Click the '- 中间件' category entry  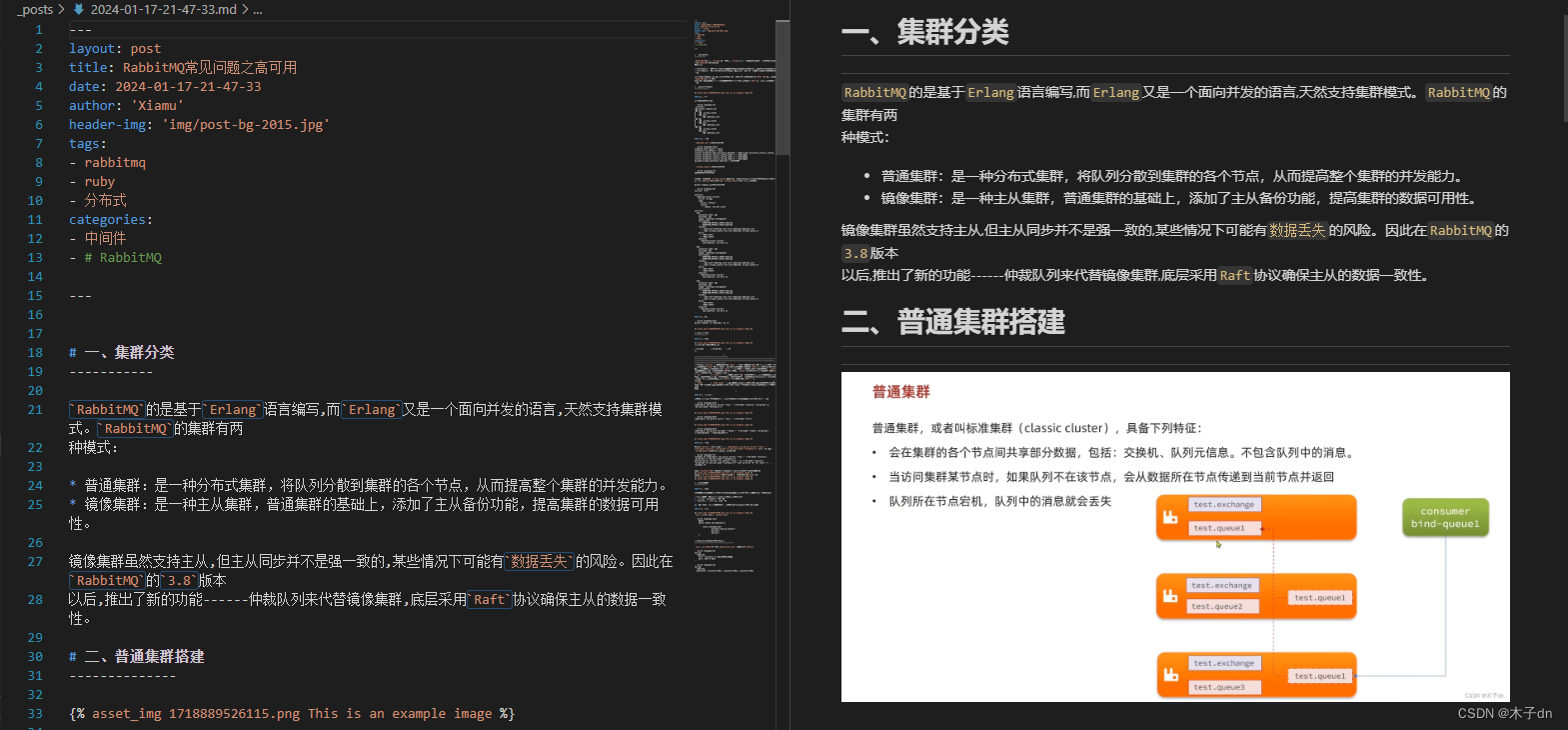(x=98, y=238)
